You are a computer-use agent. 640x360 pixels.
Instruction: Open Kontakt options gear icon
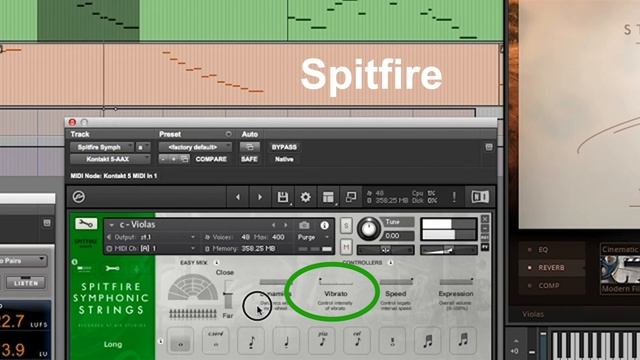pyautogui.click(x=305, y=197)
